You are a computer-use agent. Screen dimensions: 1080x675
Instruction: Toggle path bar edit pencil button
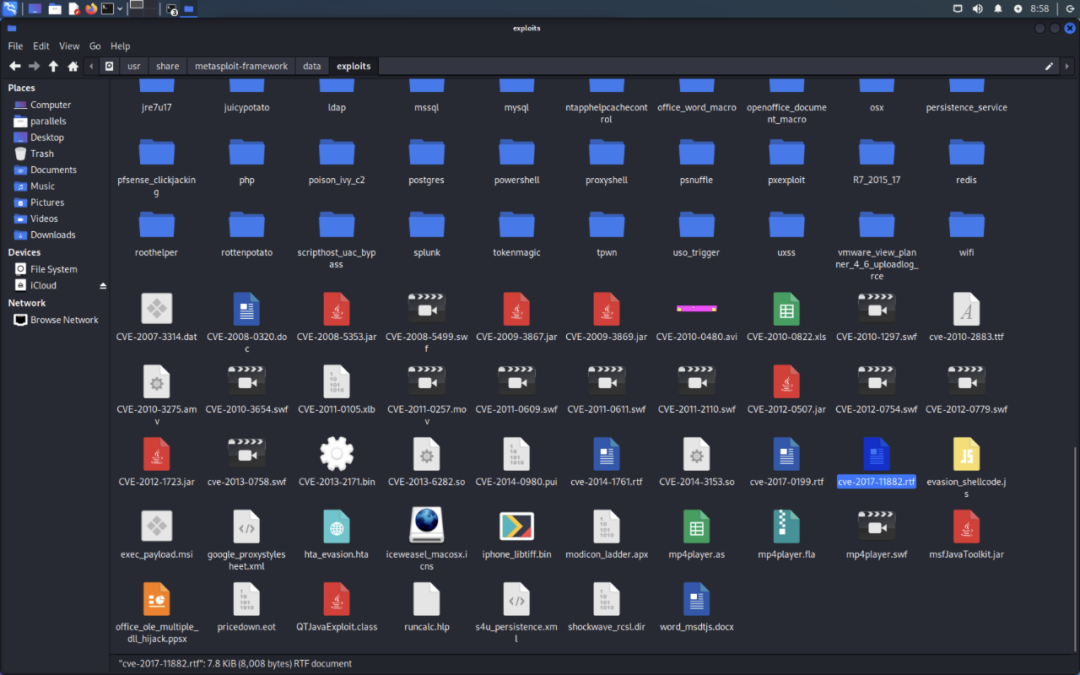1049,66
